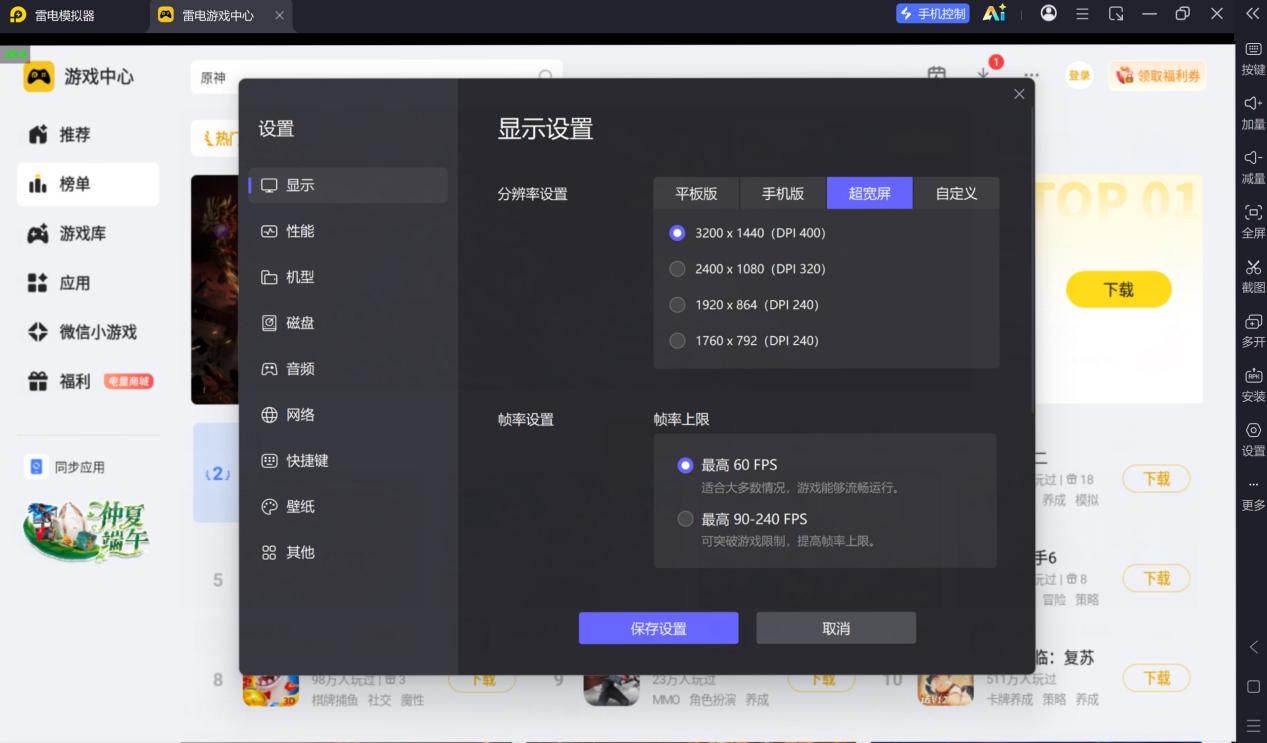This screenshot has height=743, width=1267.
Task: Open the downloads icon with red badge
Action: (x=985, y=75)
